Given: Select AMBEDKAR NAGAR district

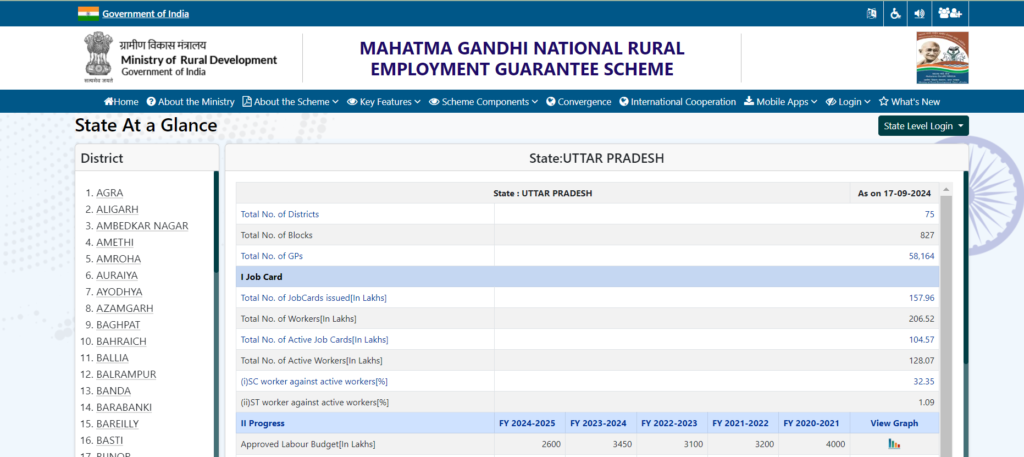Looking at the screenshot, I should 142,226.
